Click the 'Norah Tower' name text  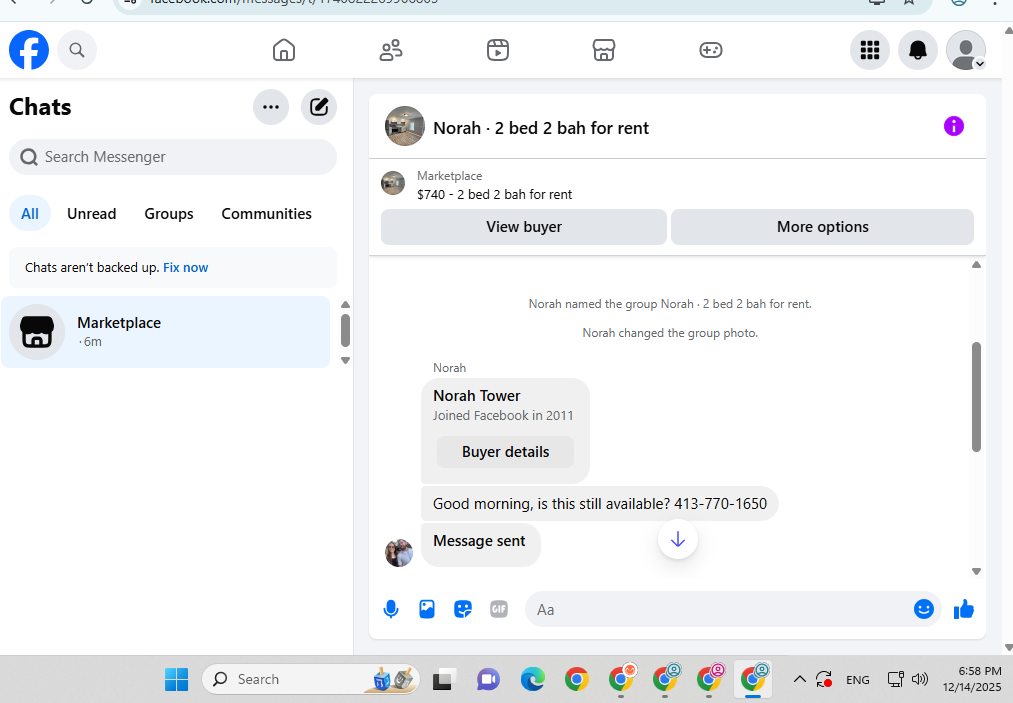[x=477, y=395]
